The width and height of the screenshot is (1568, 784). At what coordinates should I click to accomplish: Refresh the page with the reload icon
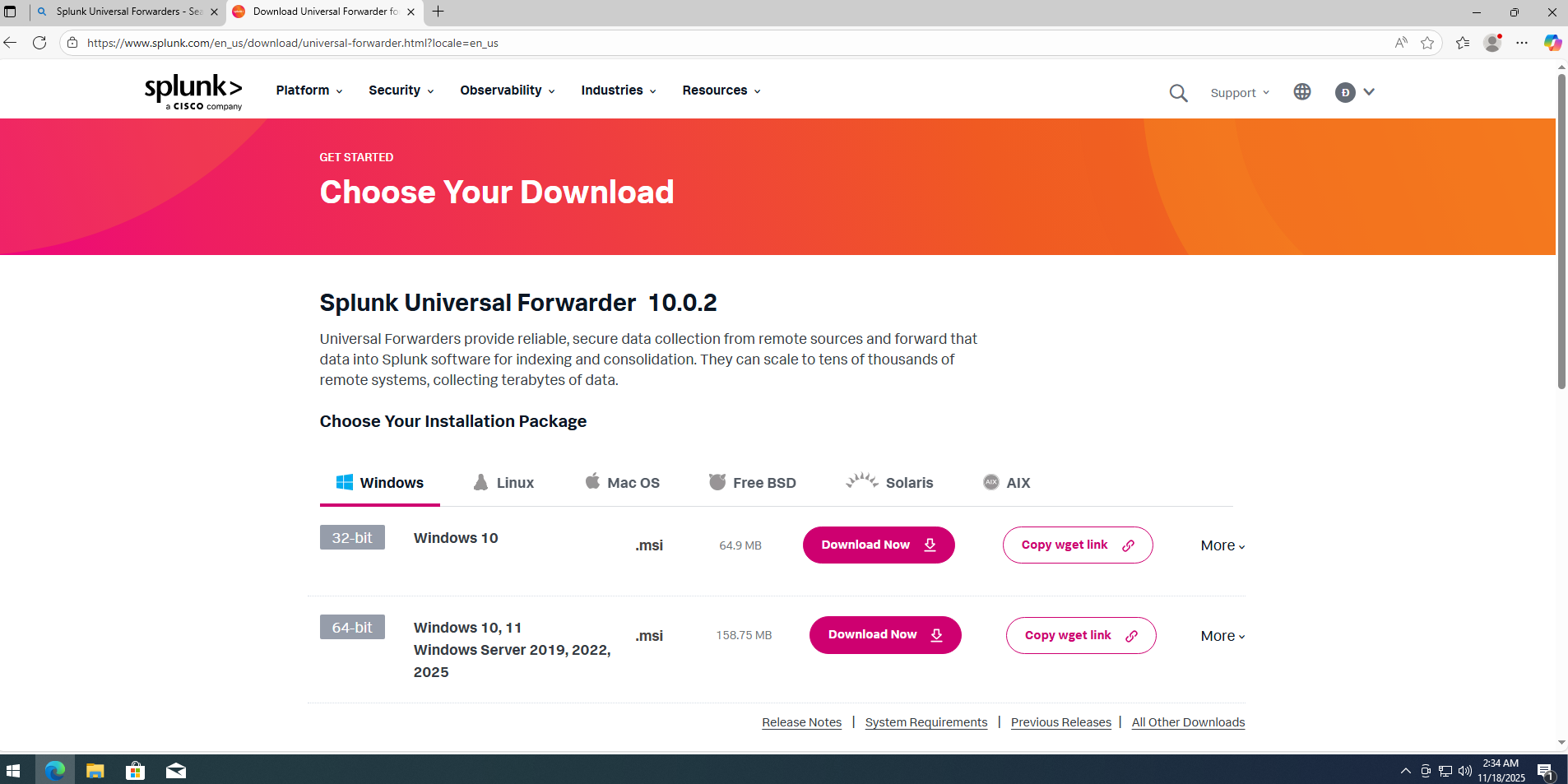[x=39, y=43]
